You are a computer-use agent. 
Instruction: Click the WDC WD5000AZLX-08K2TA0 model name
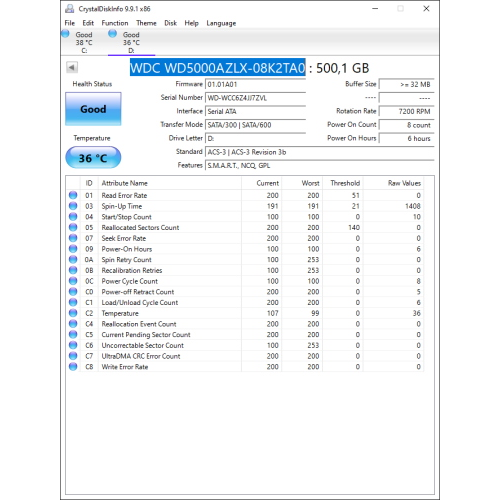pyautogui.click(x=217, y=68)
